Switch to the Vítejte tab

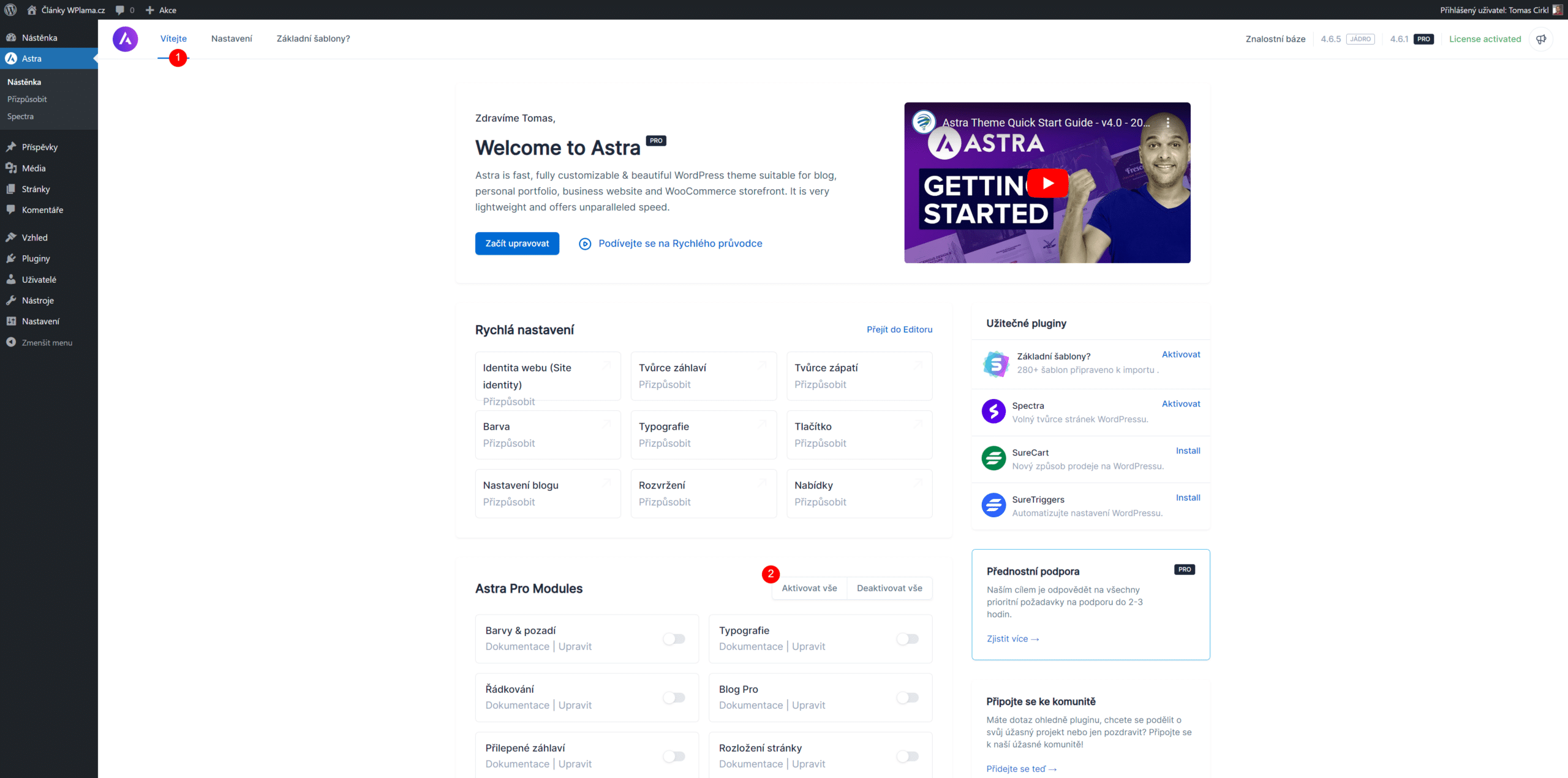[173, 39]
